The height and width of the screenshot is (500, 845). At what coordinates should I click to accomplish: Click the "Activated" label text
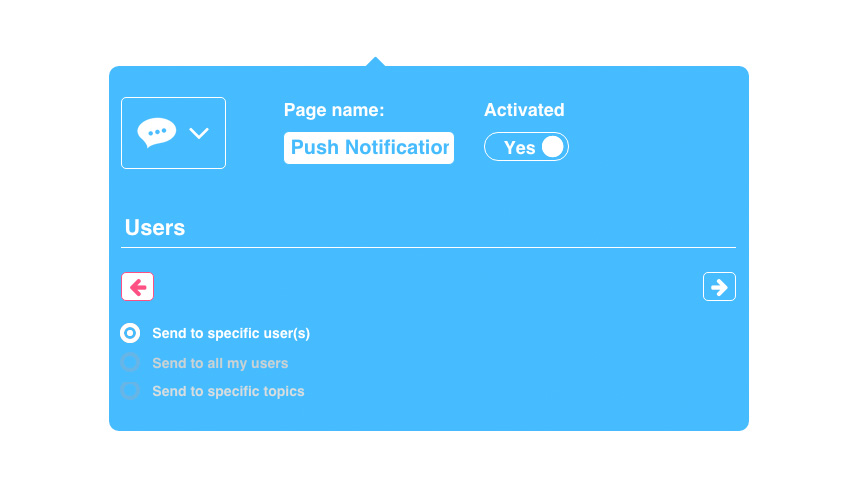tap(524, 110)
